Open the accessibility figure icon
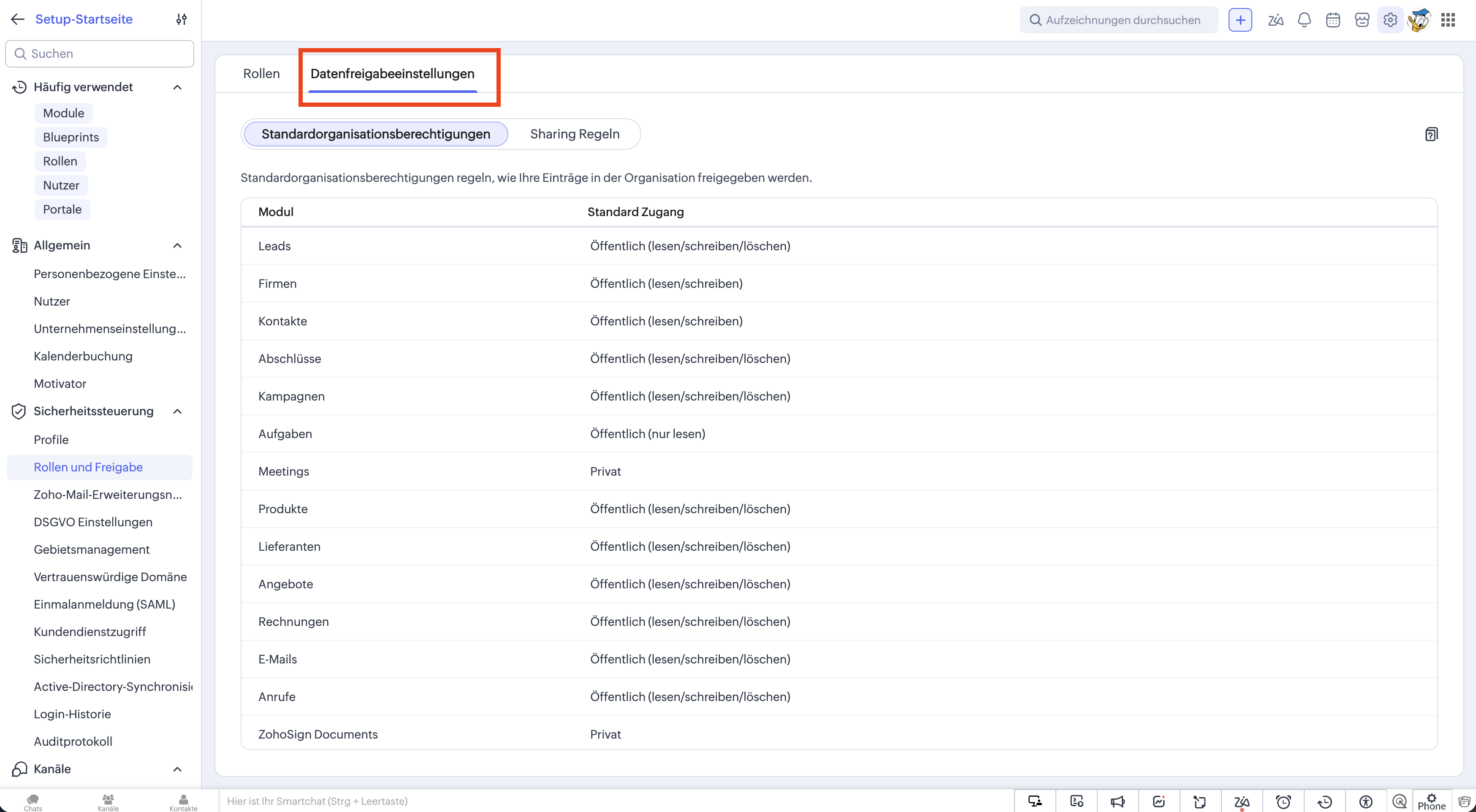 click(1366, 801)
